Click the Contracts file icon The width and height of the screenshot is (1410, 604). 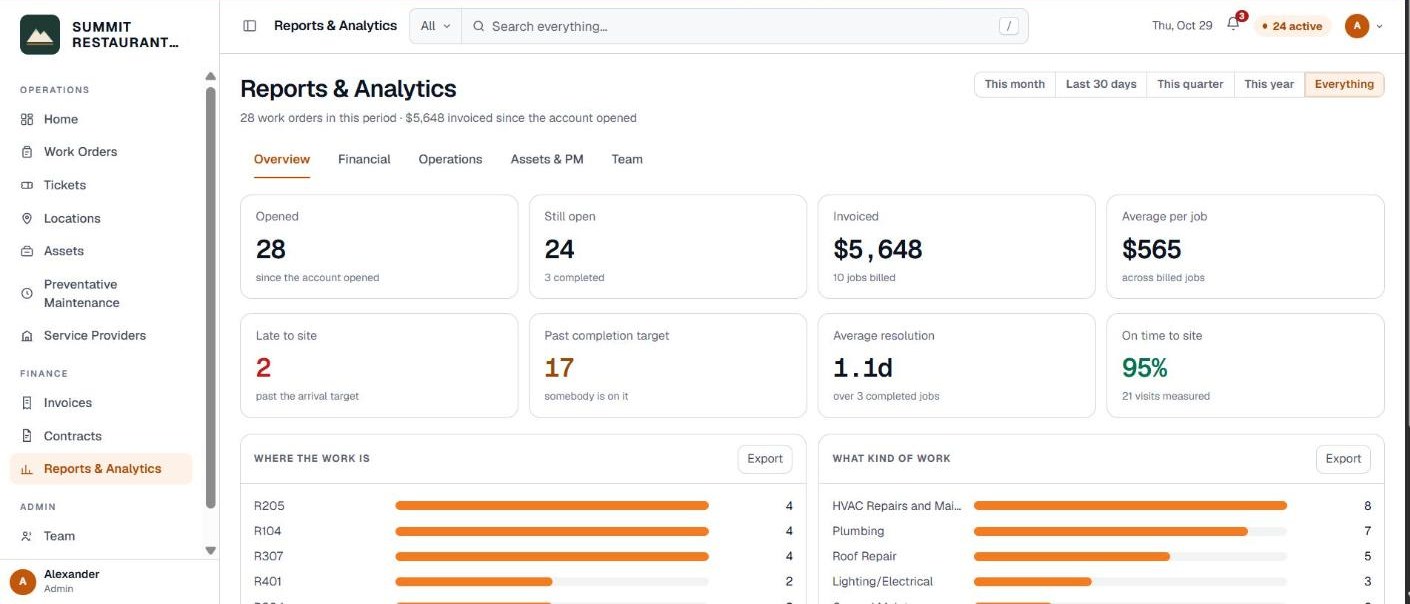tap(27, 436)
